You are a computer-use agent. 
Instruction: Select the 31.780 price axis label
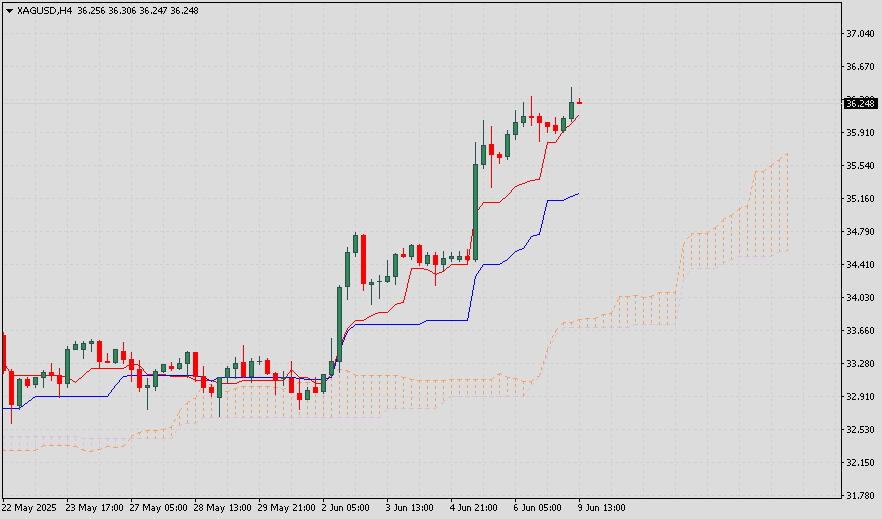pos(861,496)
